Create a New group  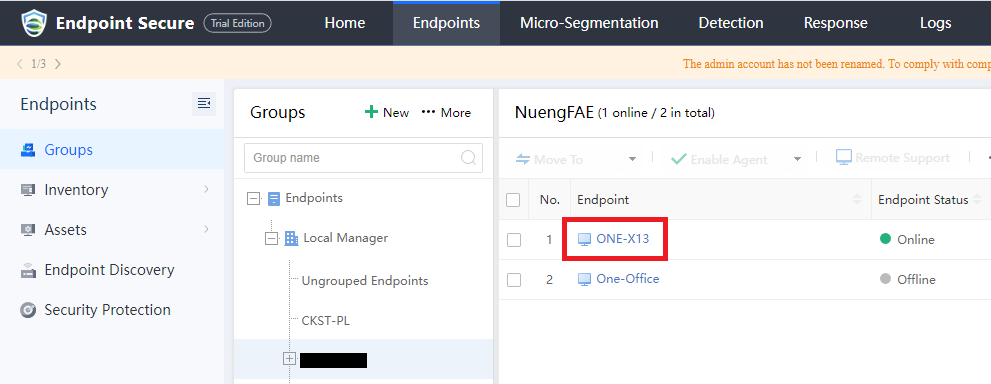387,112
